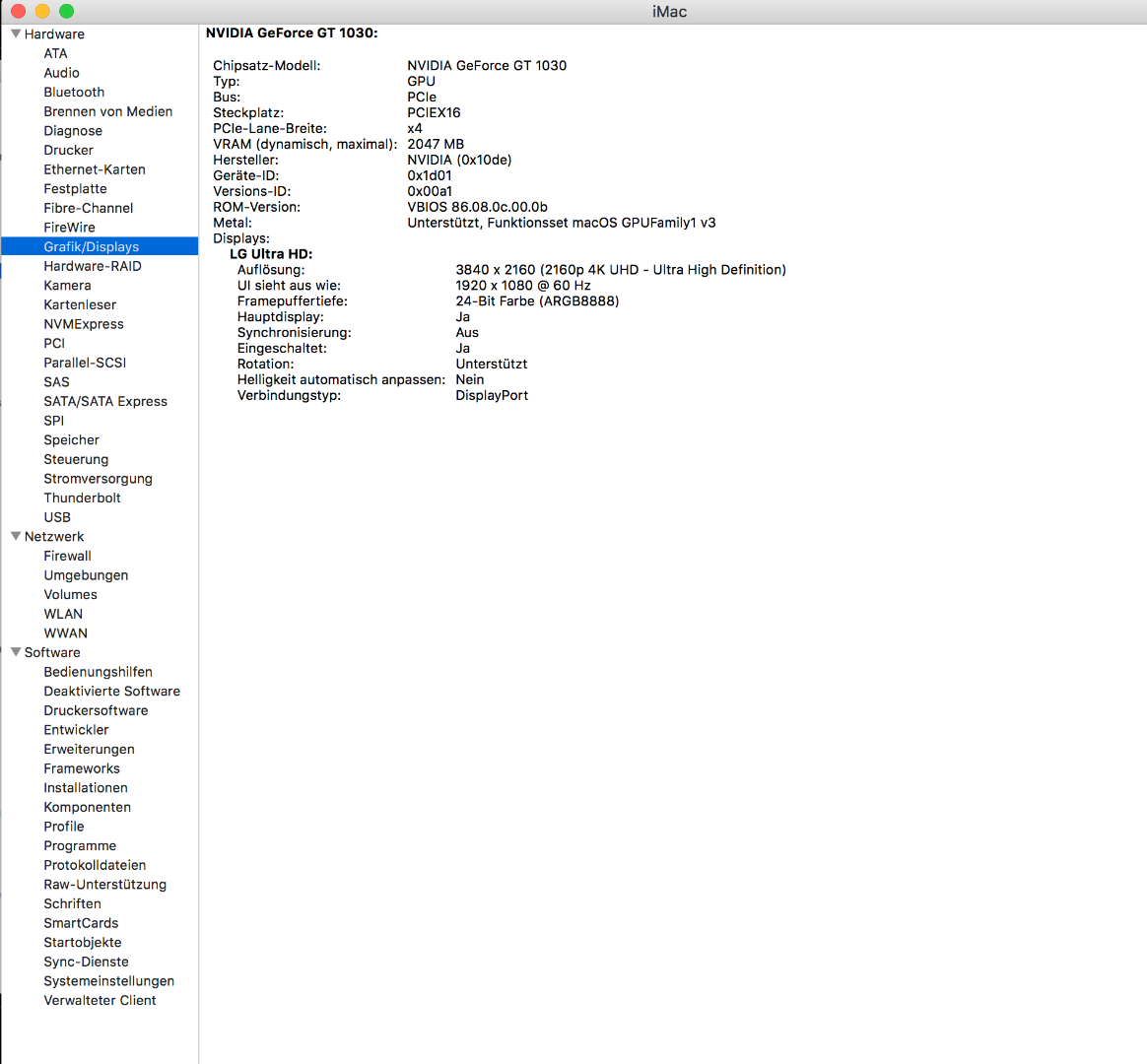The width and height of the screenshot is (1147, 1064).
Task: Open the Firewall network entry
Action: pos(67,556)
